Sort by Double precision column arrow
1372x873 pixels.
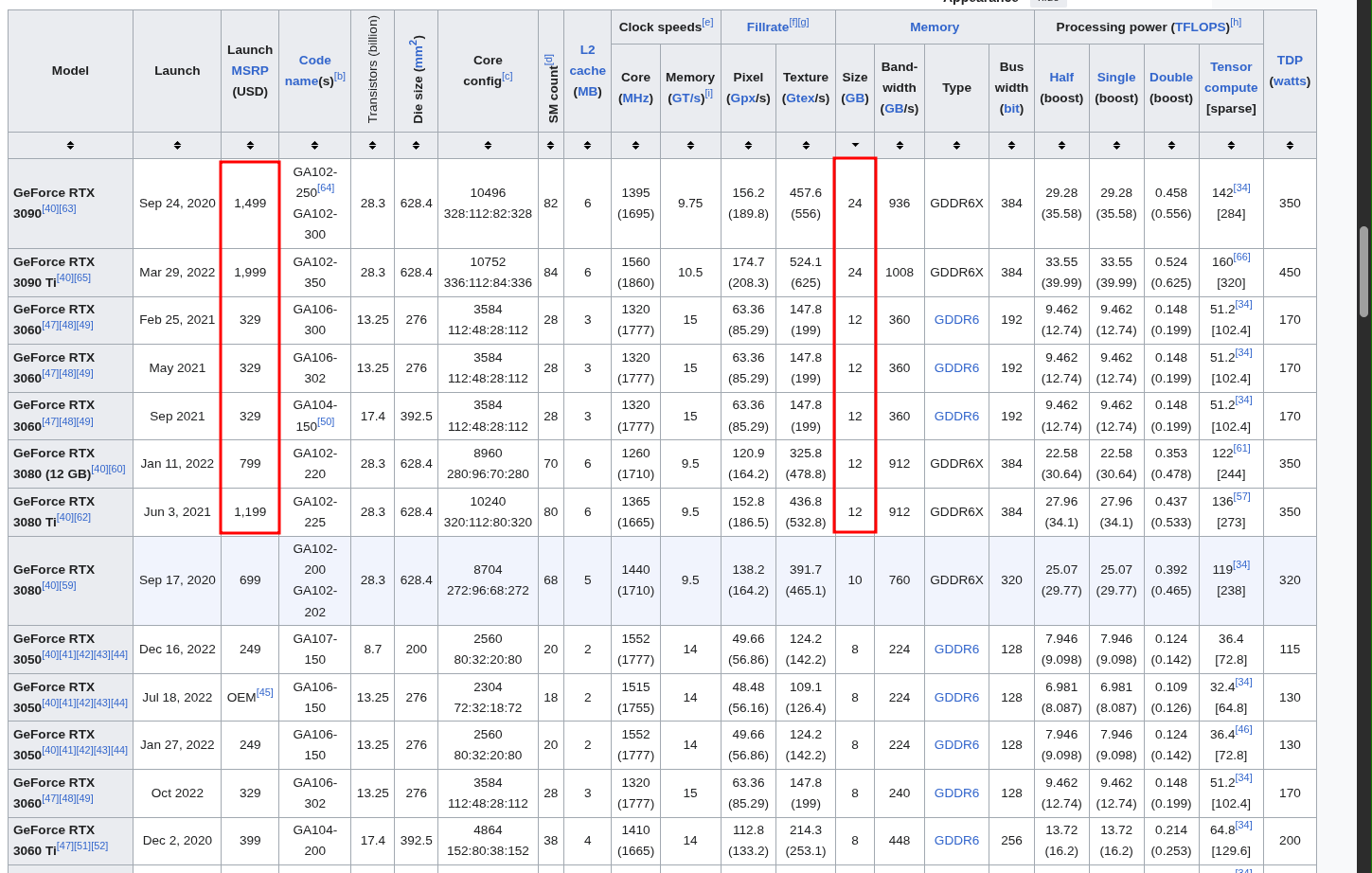click(x=1171, y=145)
